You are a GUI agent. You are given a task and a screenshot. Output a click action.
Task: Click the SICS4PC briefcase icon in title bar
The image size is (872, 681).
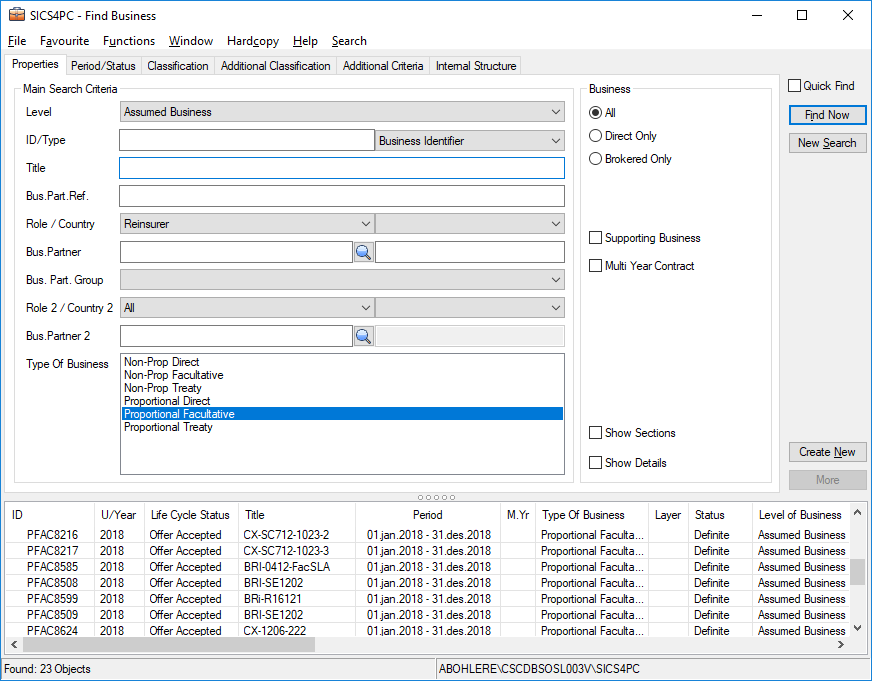click(16, 16)
